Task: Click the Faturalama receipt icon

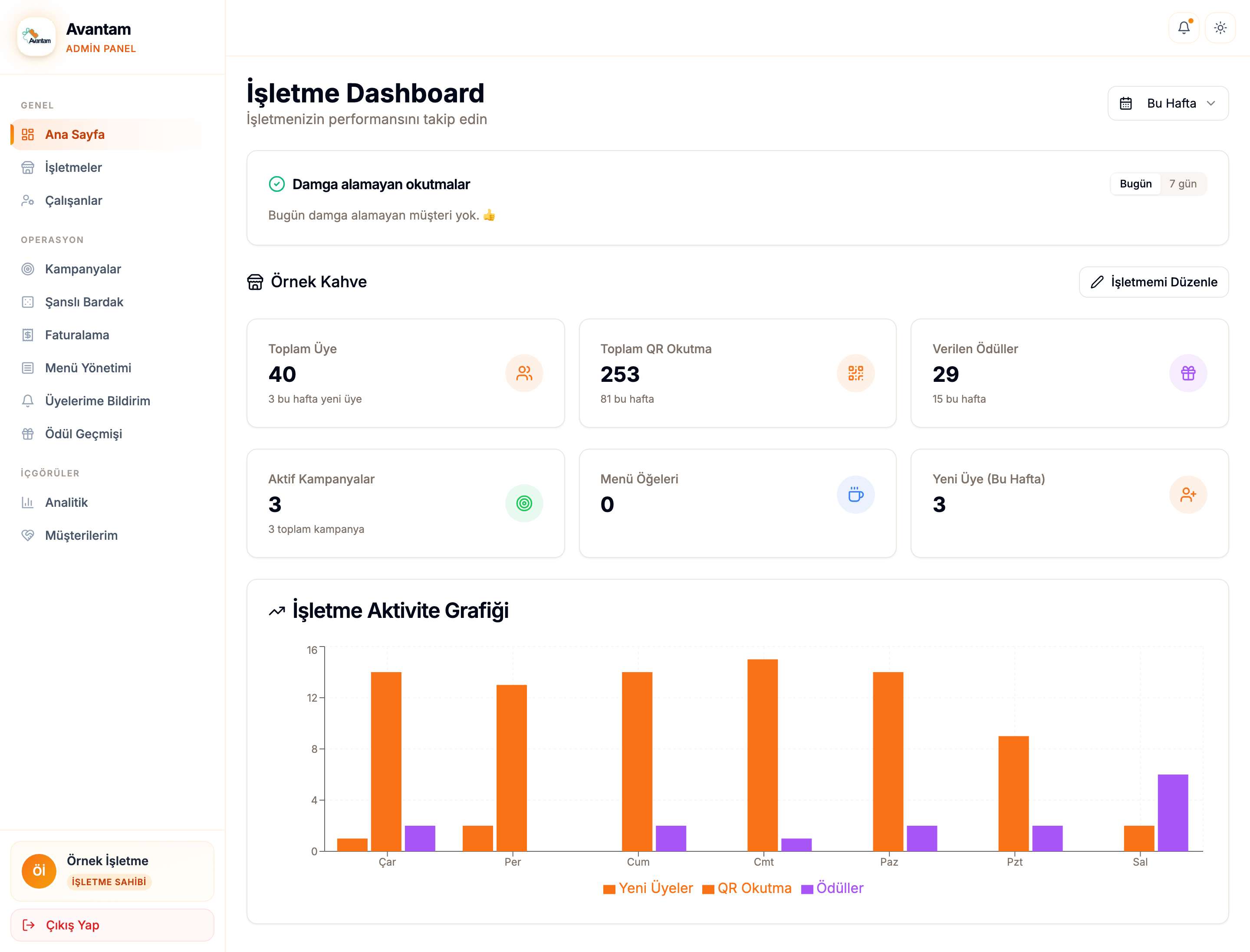Action: pos(28,335)
